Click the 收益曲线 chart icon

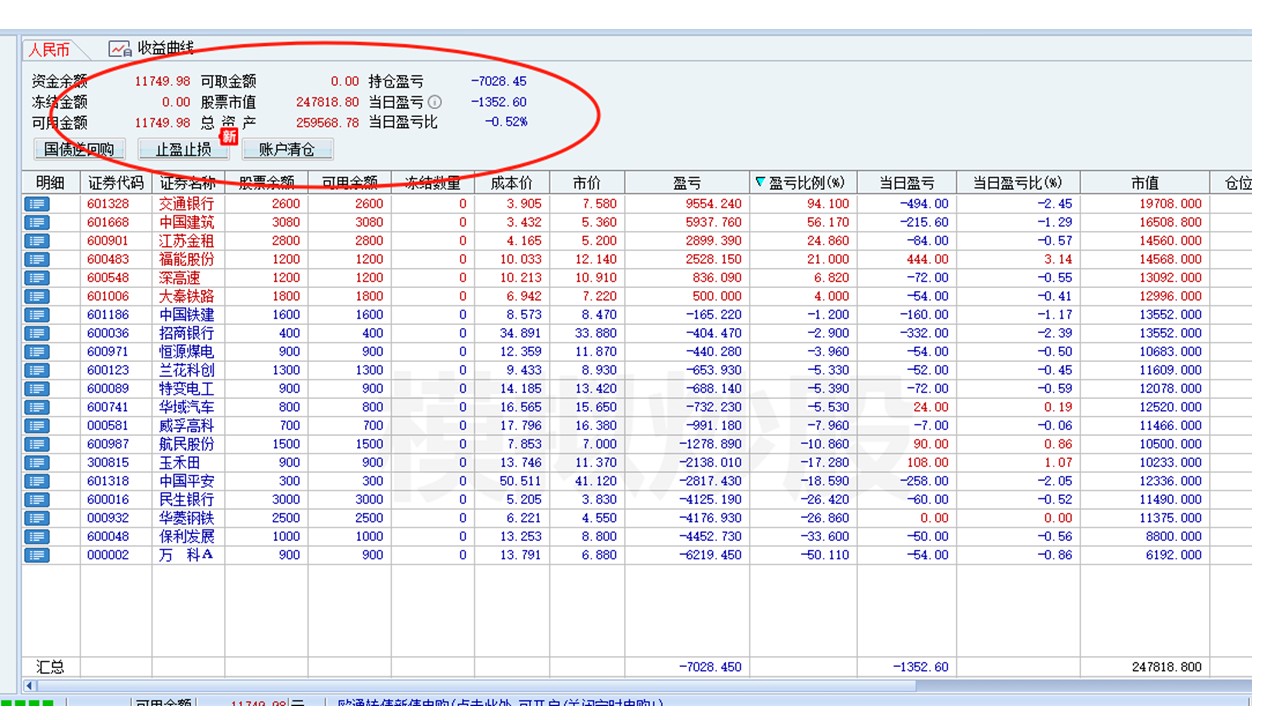click(x=120, y=48)
